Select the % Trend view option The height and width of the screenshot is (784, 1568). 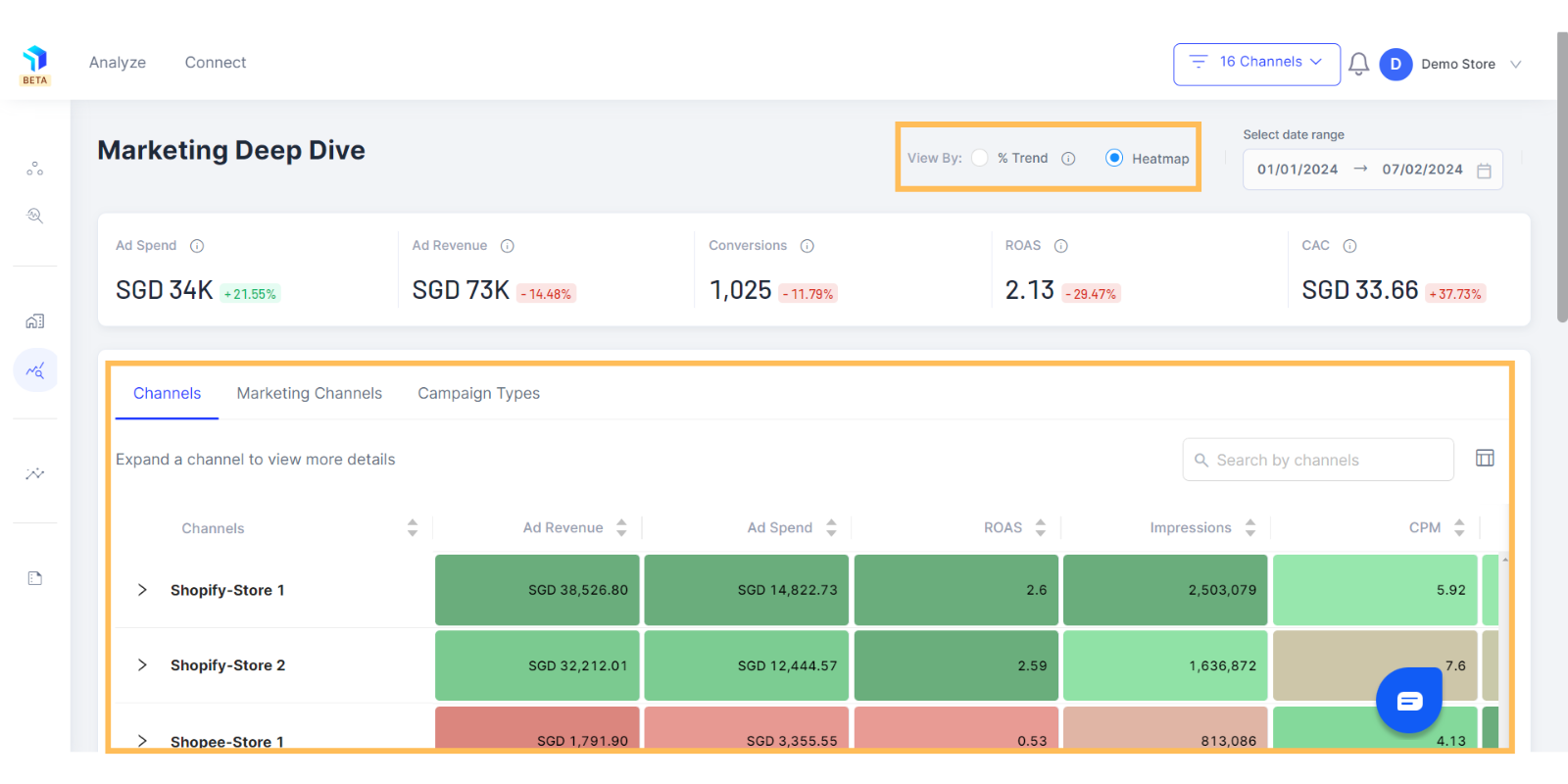point(980,158)
